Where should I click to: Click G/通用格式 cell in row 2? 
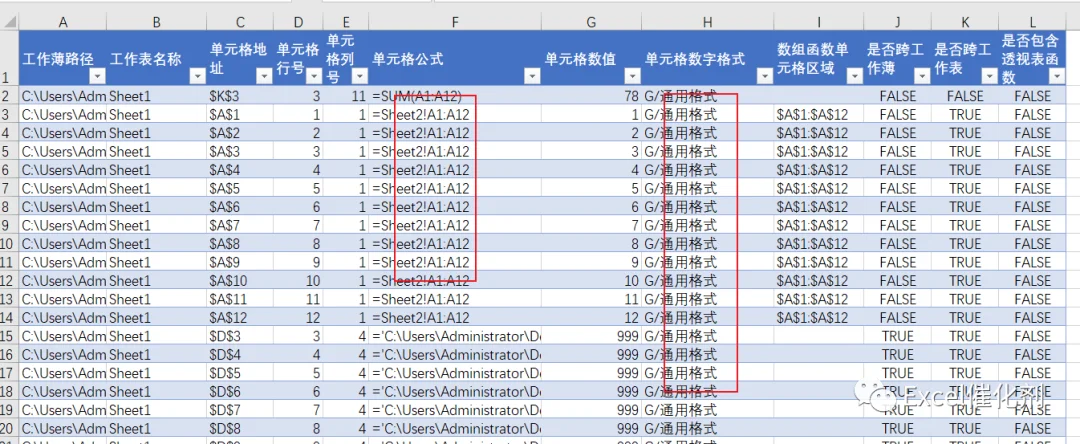coord(707,96)
